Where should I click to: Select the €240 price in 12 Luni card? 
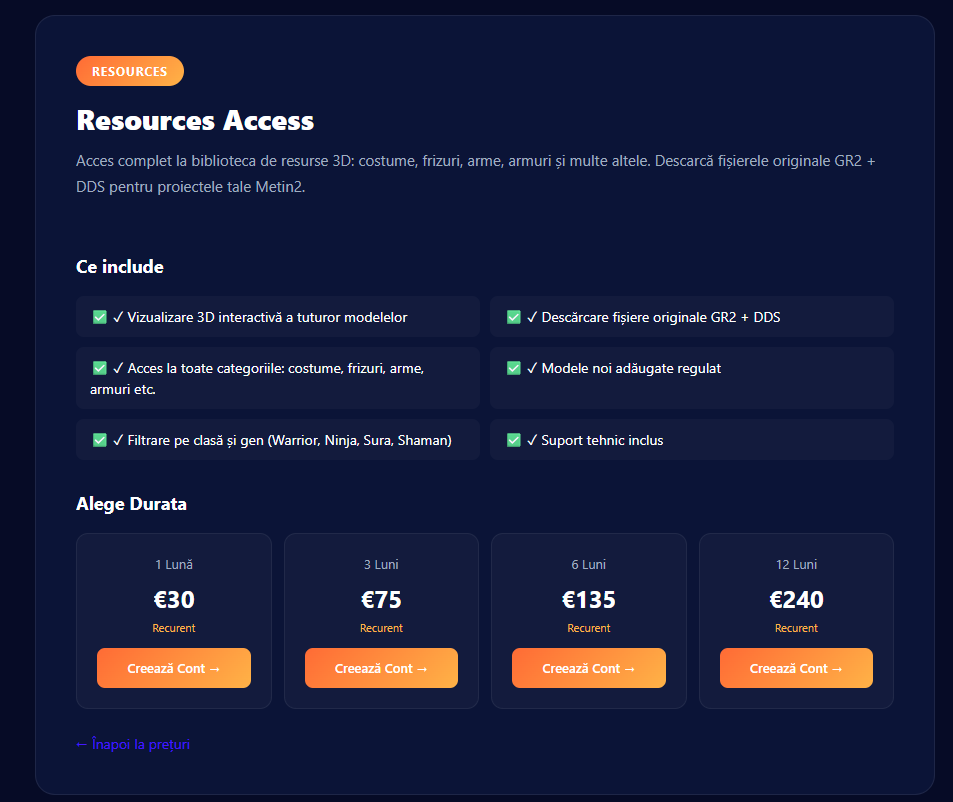[x=796, y=600]
